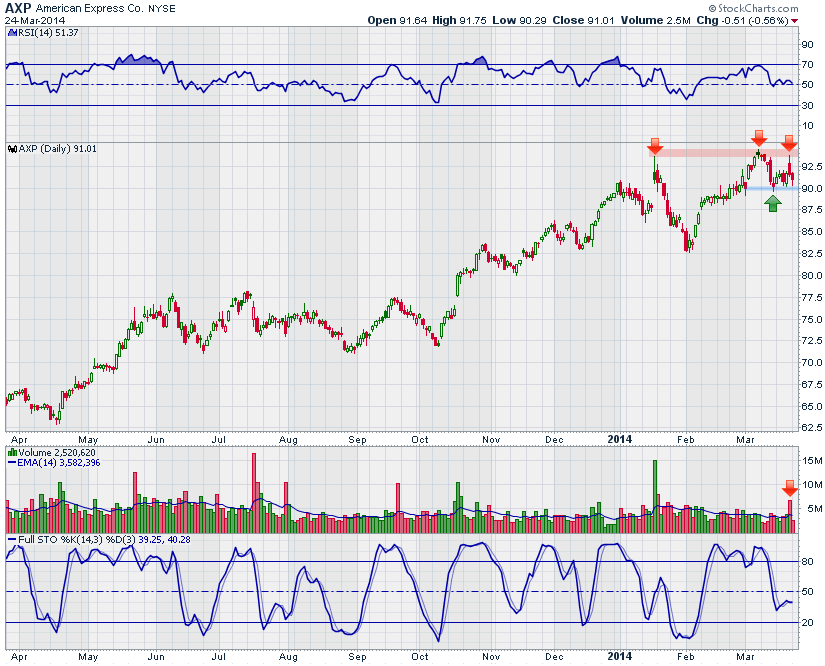
Task: Click the Volume 2,520,620 legend label
Action: 57,452
